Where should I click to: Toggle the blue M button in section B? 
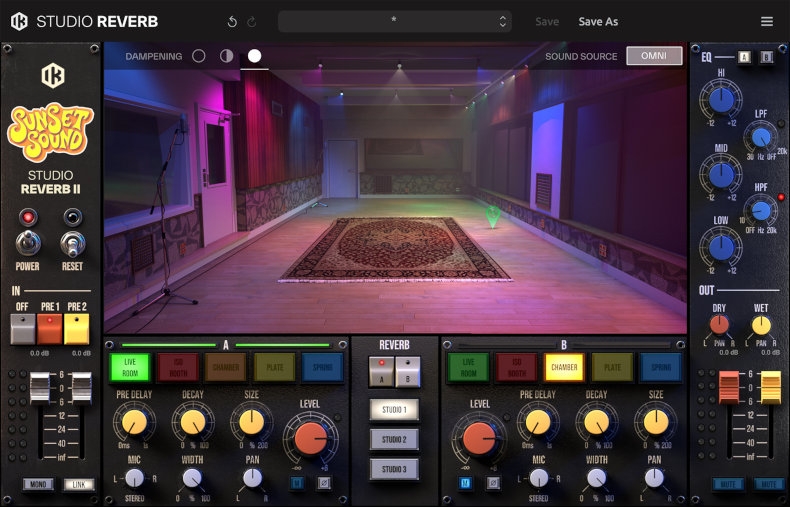coord(465,483)
